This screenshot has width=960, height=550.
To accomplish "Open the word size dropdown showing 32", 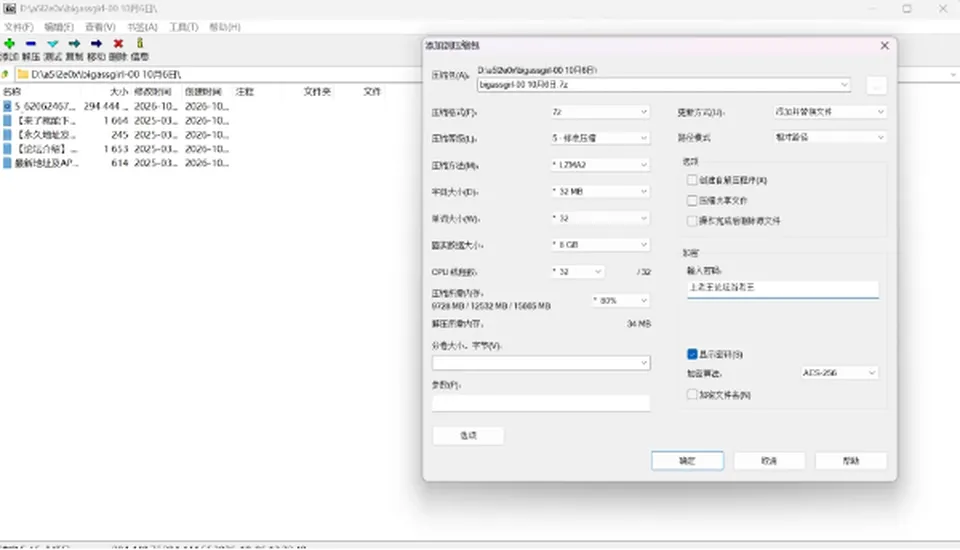I will pyautogui.click(x=600, y=218).
